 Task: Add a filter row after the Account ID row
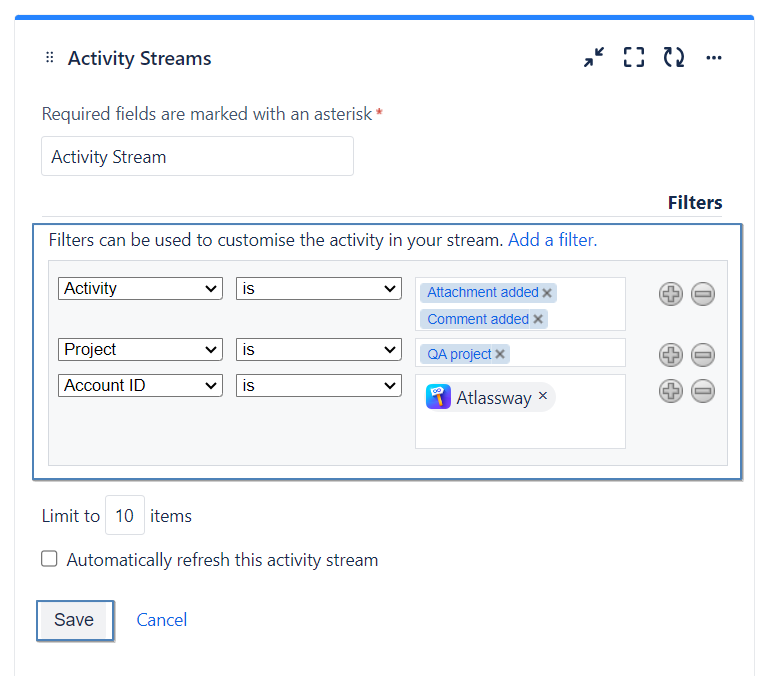[x=671, y=391]
